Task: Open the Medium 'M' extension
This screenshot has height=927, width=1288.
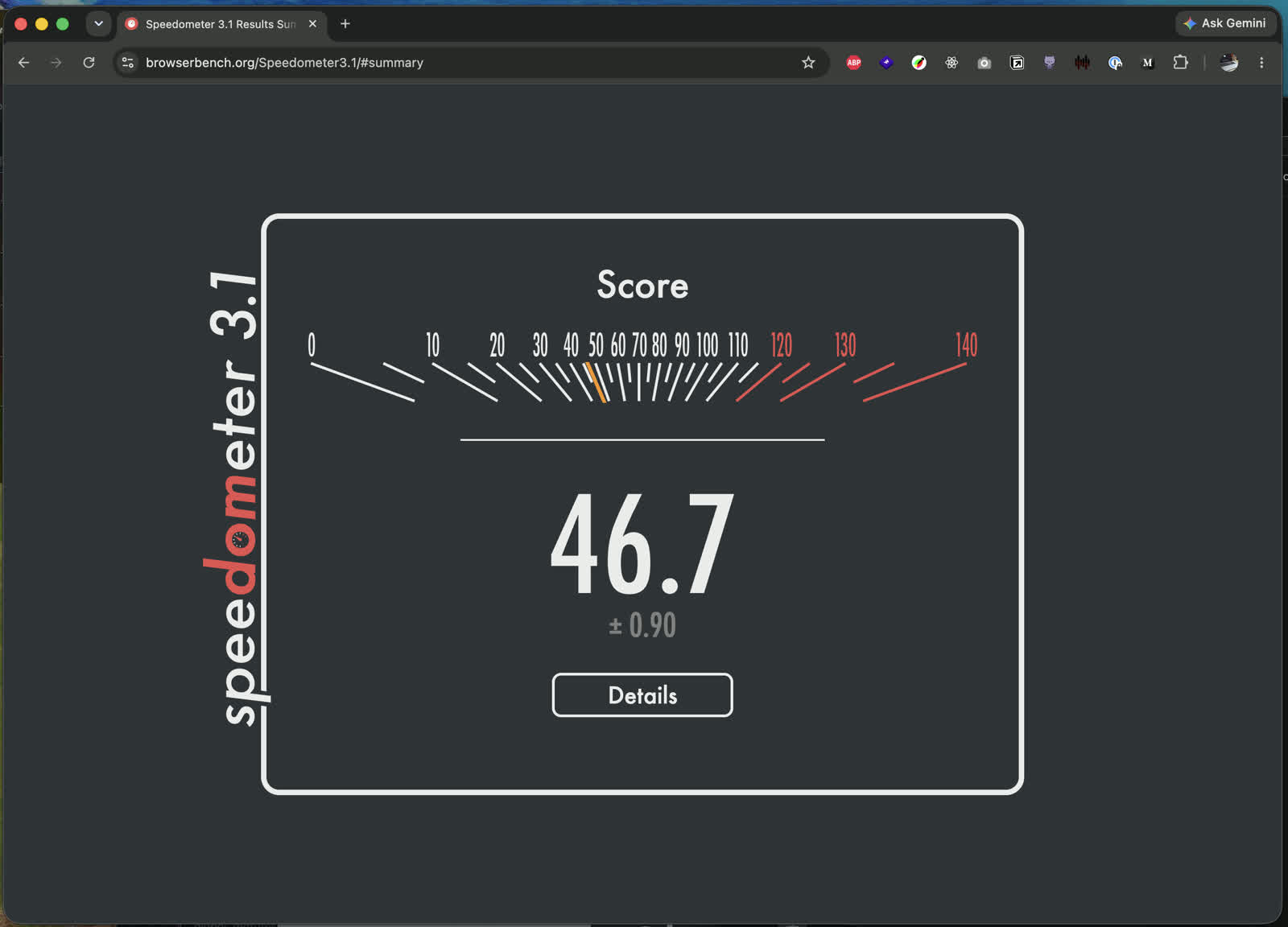Action: 1147,63
